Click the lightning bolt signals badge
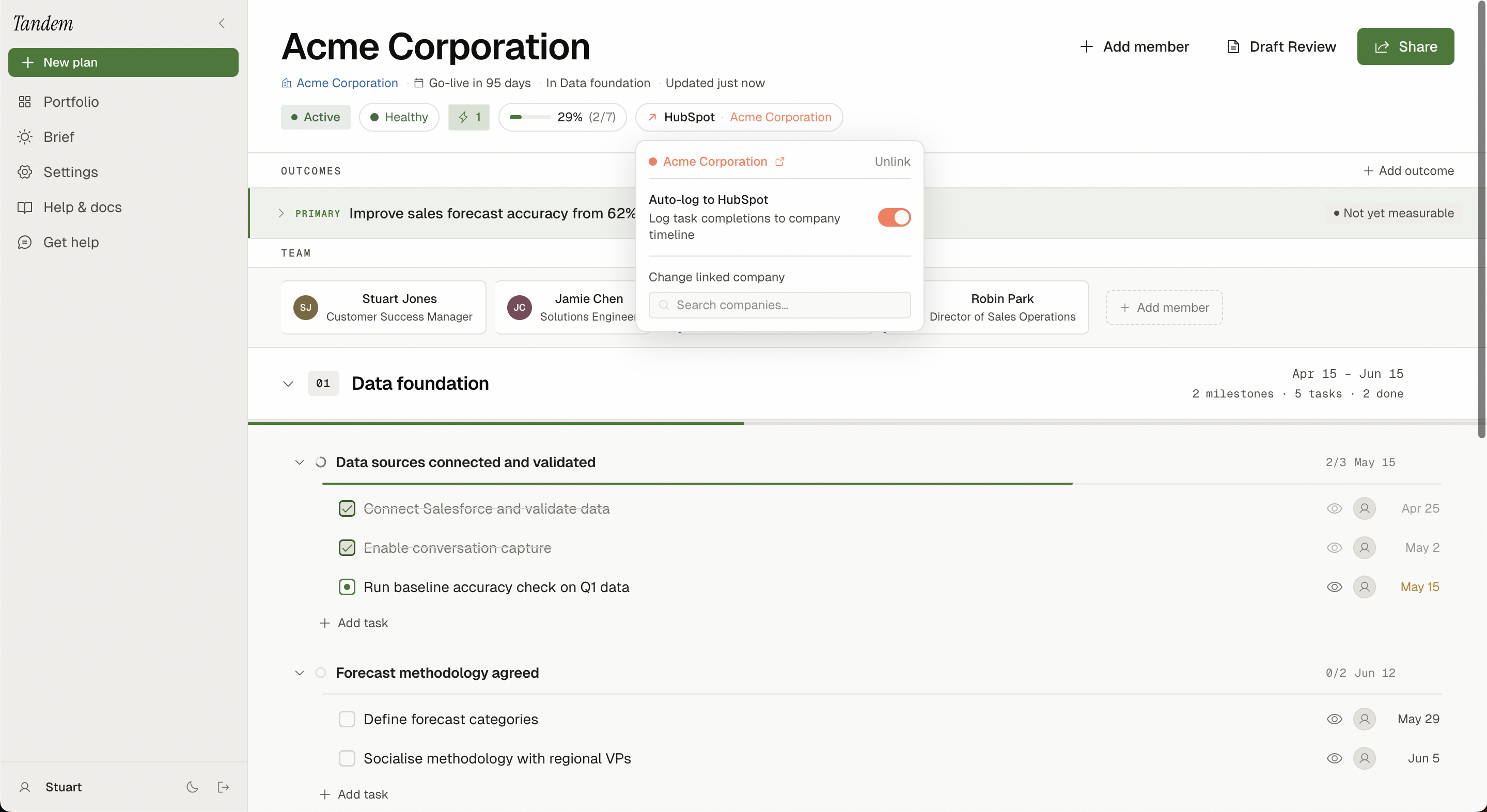The image size is (1487, 812). coord(469,117)
